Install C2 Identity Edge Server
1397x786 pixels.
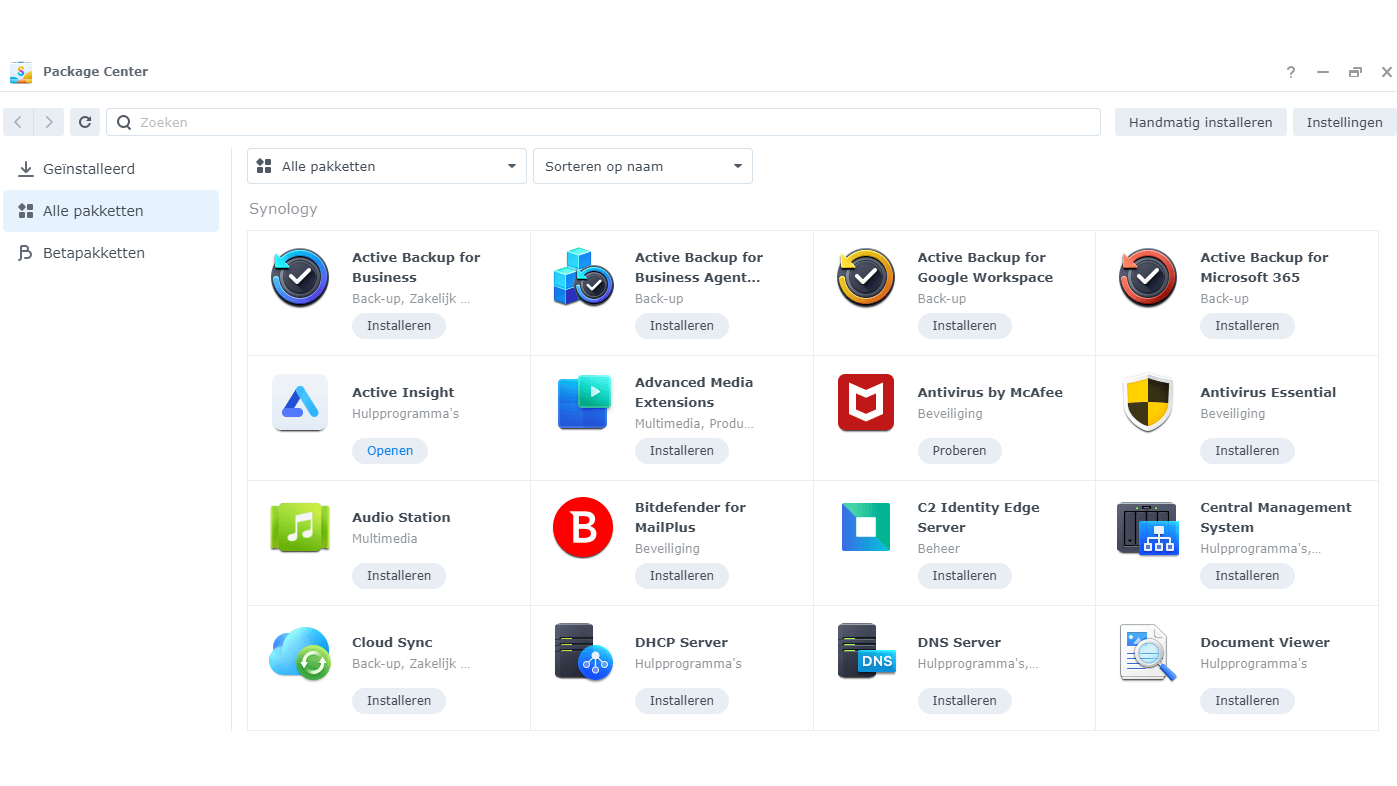coord(965,576)
